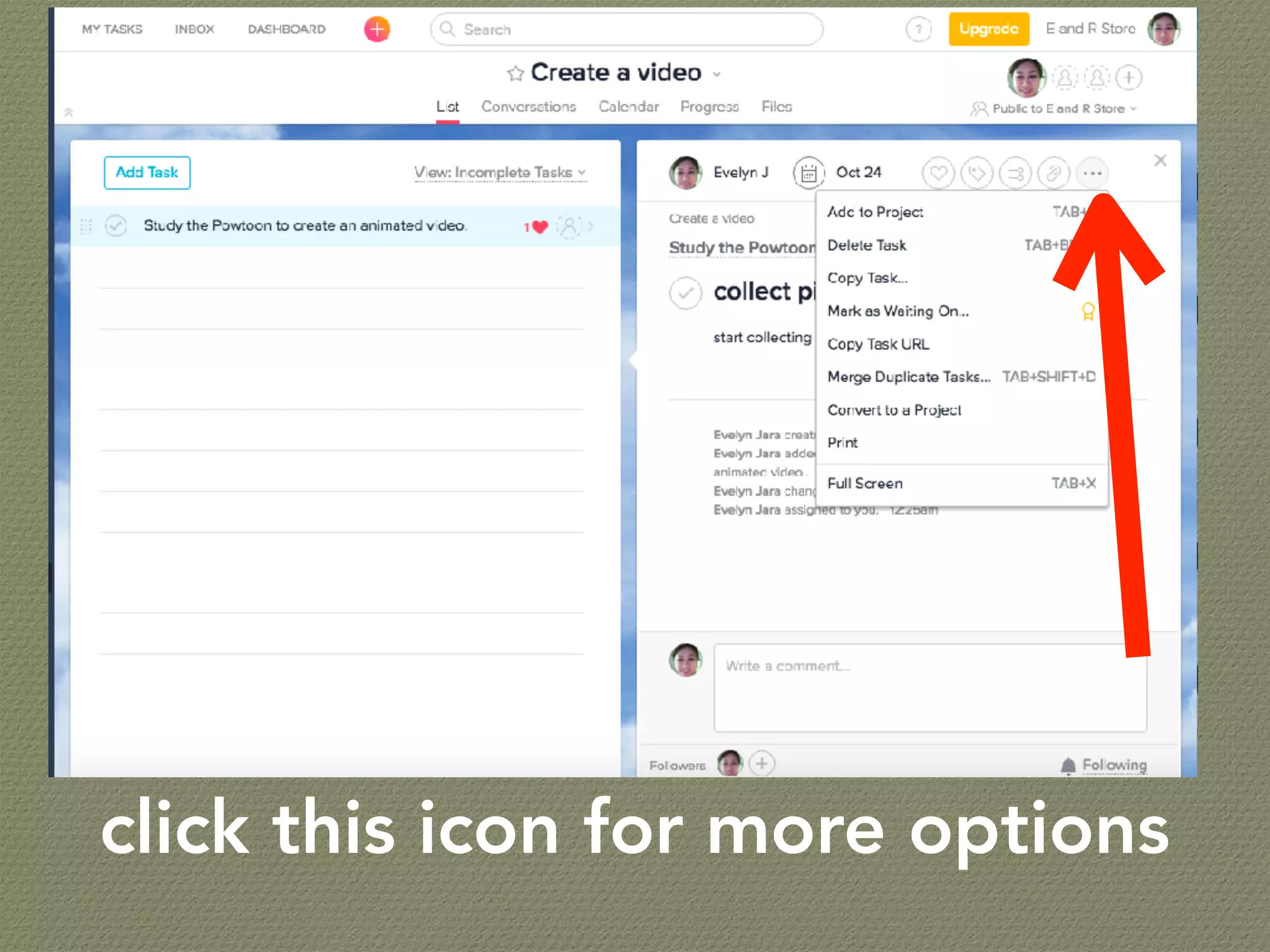1270x952 pixels.
Task: Select Mark as Waiting On... menu item
Action: click(961, 311)
